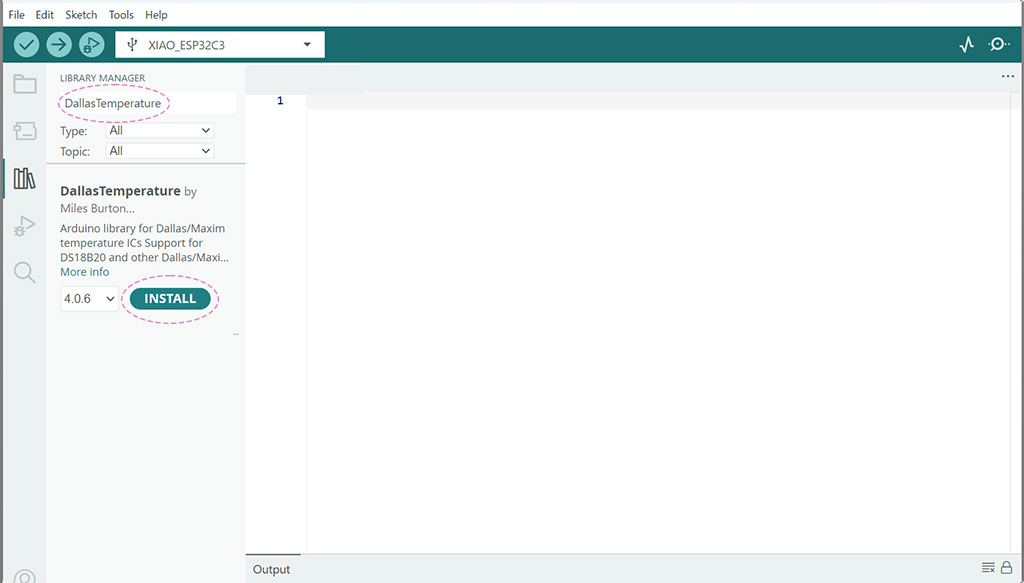Viewport: 1024px width, 583px height.
Task: Open the Serial Plotter
Action: [x=966, y=44]
